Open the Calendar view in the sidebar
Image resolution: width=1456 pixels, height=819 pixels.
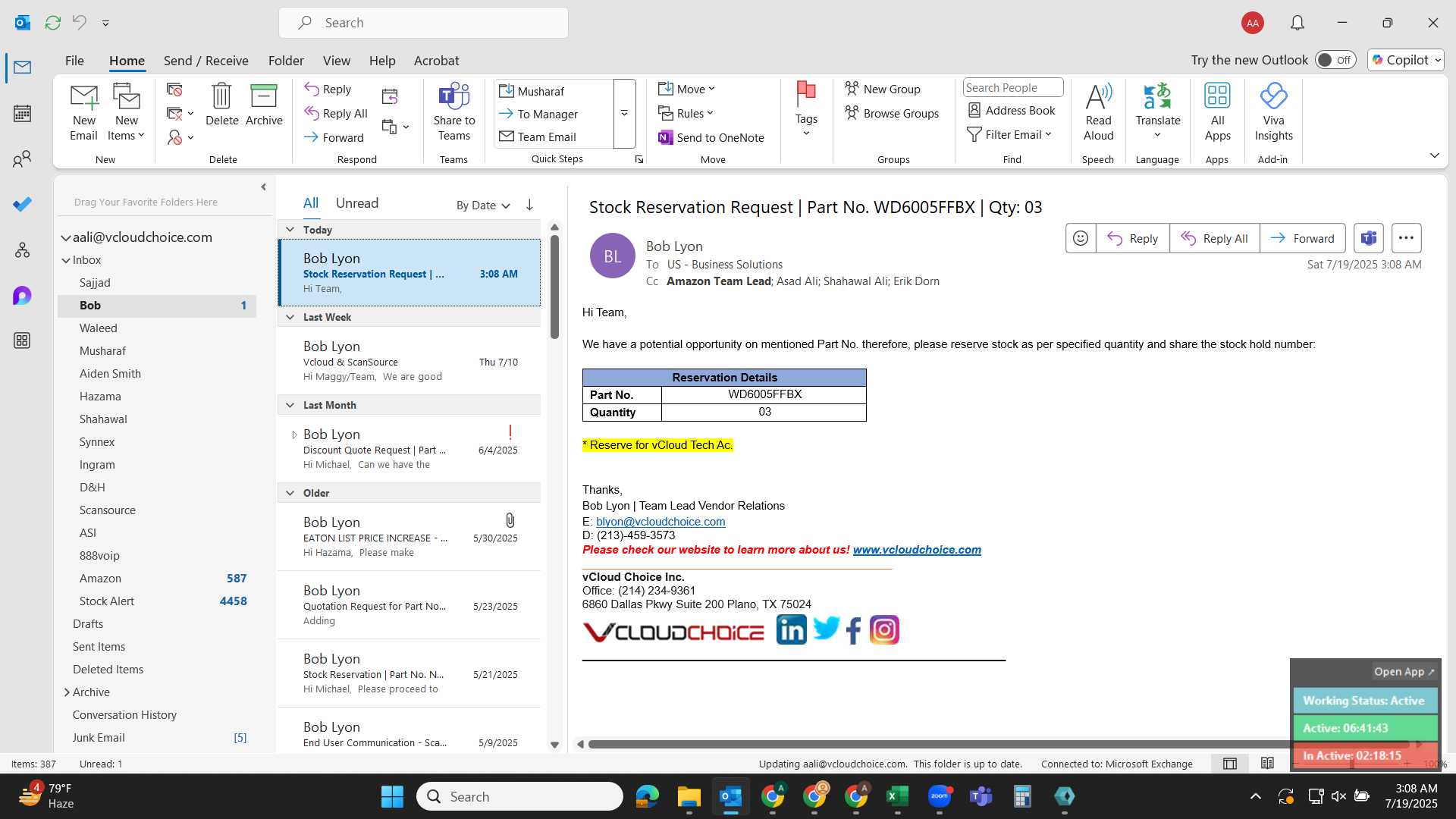[22, 114]
